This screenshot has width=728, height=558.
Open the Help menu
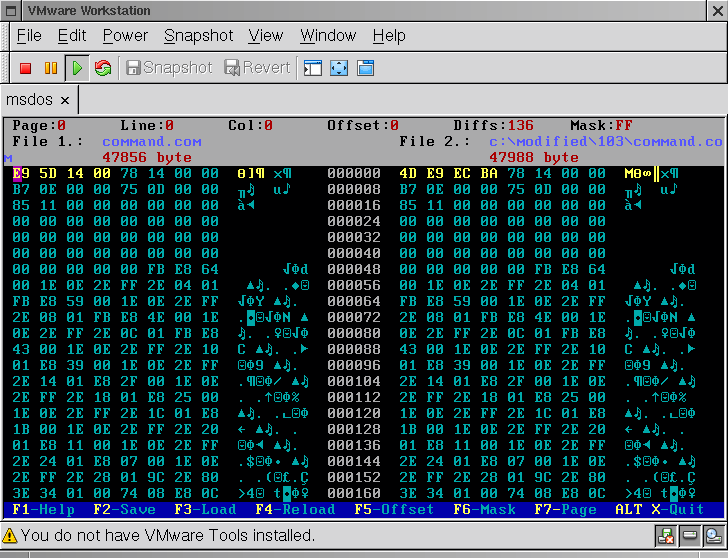tap(389, 36)
